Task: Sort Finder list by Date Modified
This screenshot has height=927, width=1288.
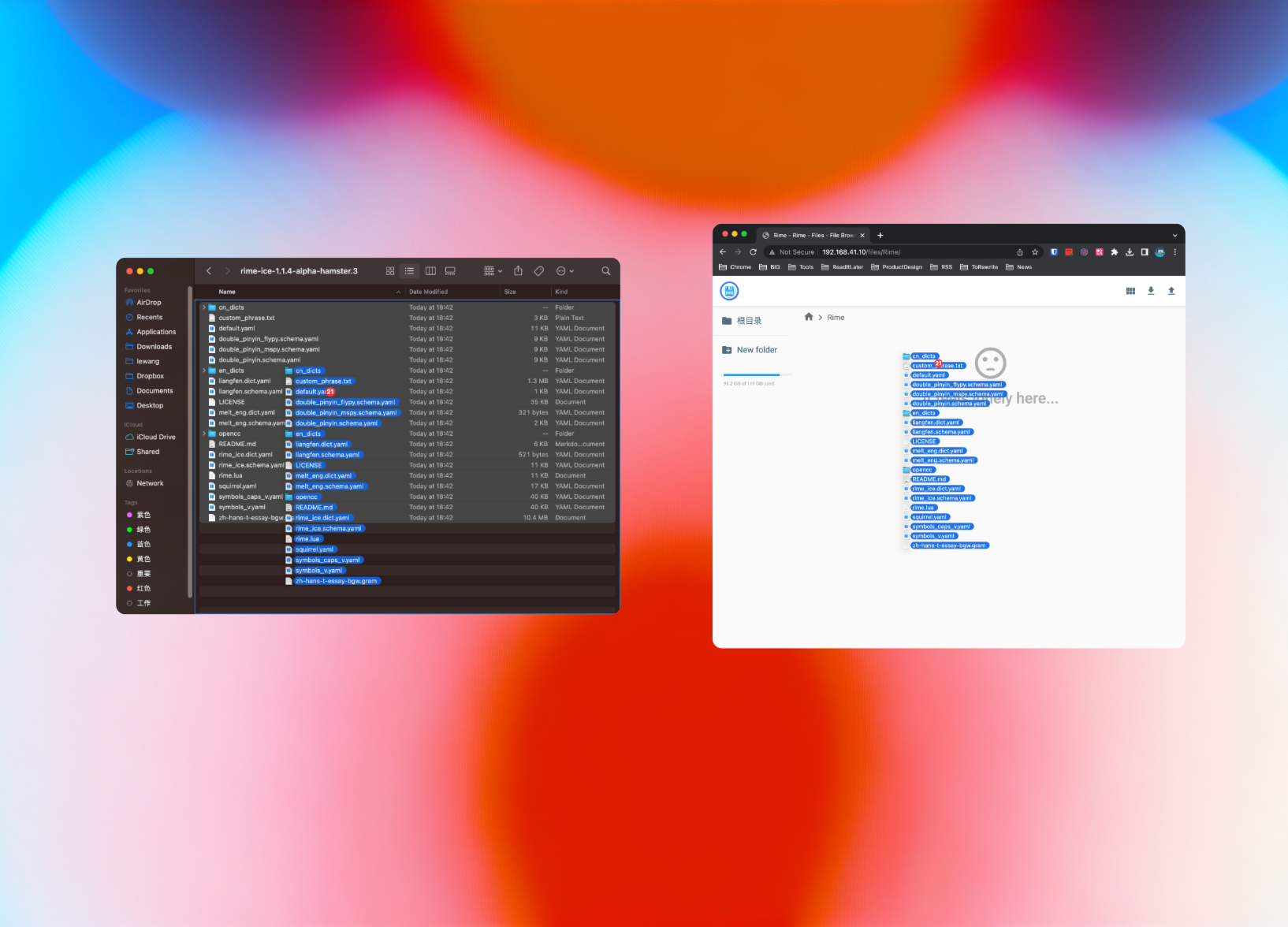Action: 452,292
